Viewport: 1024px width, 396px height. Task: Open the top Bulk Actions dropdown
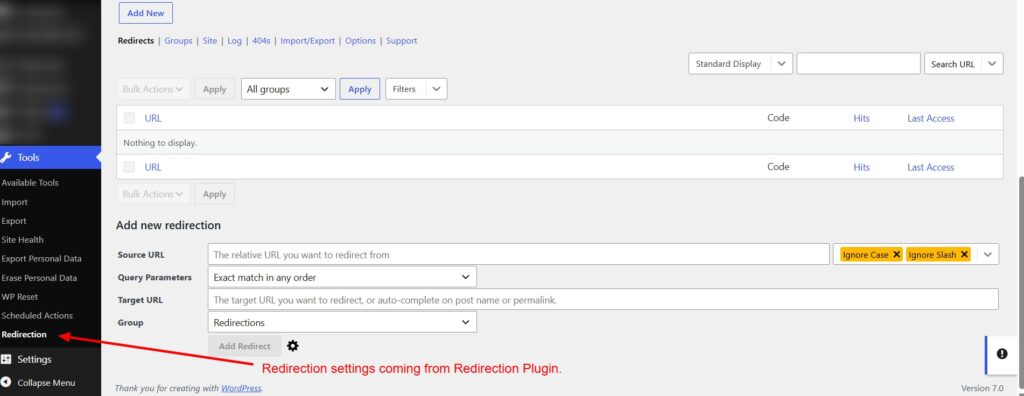(153, 89)
